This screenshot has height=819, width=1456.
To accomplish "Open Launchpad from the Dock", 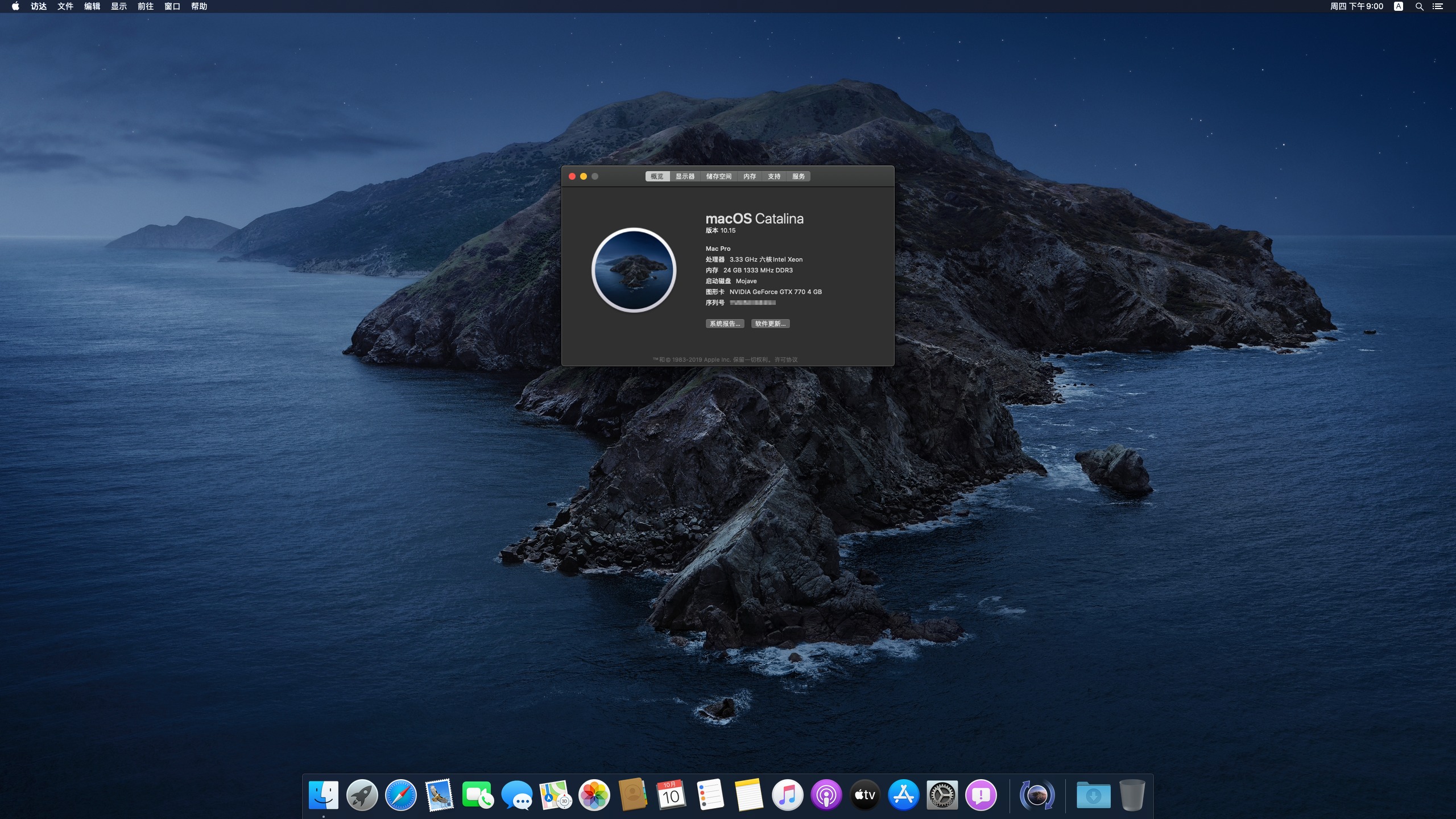I will tap(362, 795).
